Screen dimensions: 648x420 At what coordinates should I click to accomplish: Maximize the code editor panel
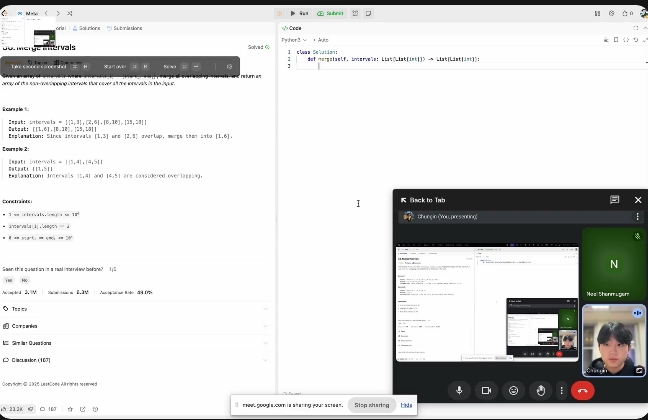[x=636, y=28]
